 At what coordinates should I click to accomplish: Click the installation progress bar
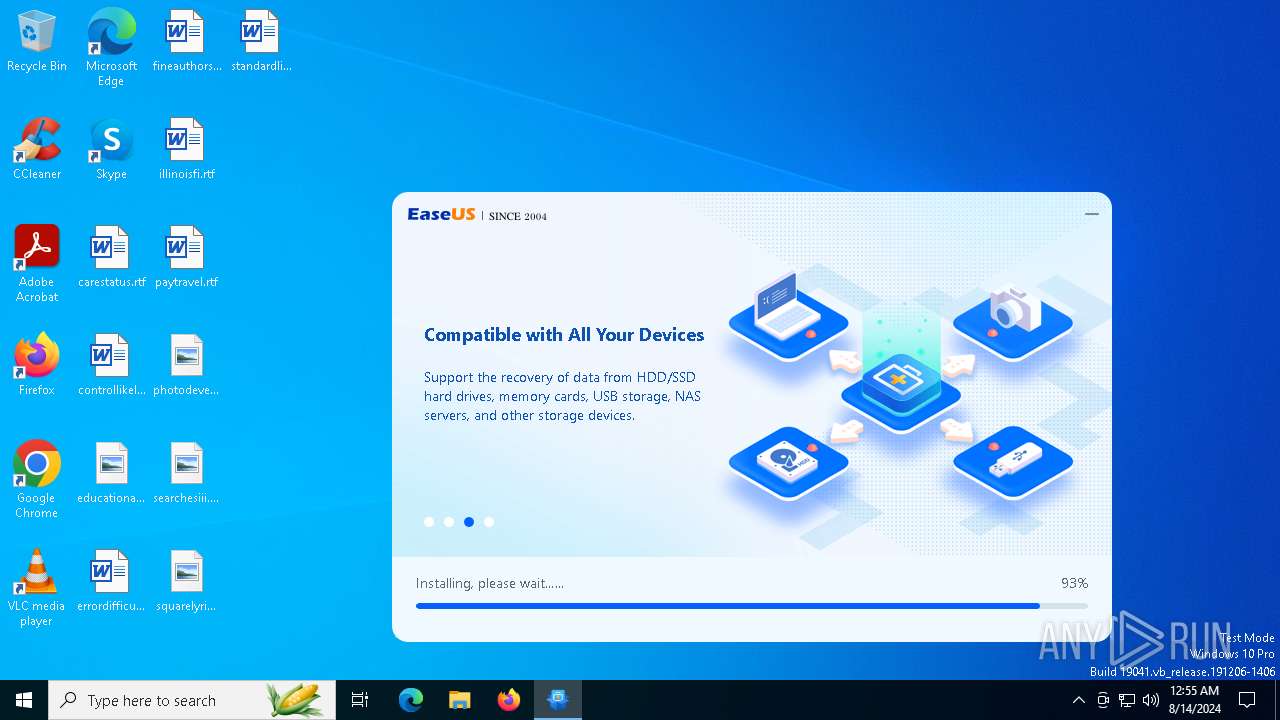click(752, 606)
